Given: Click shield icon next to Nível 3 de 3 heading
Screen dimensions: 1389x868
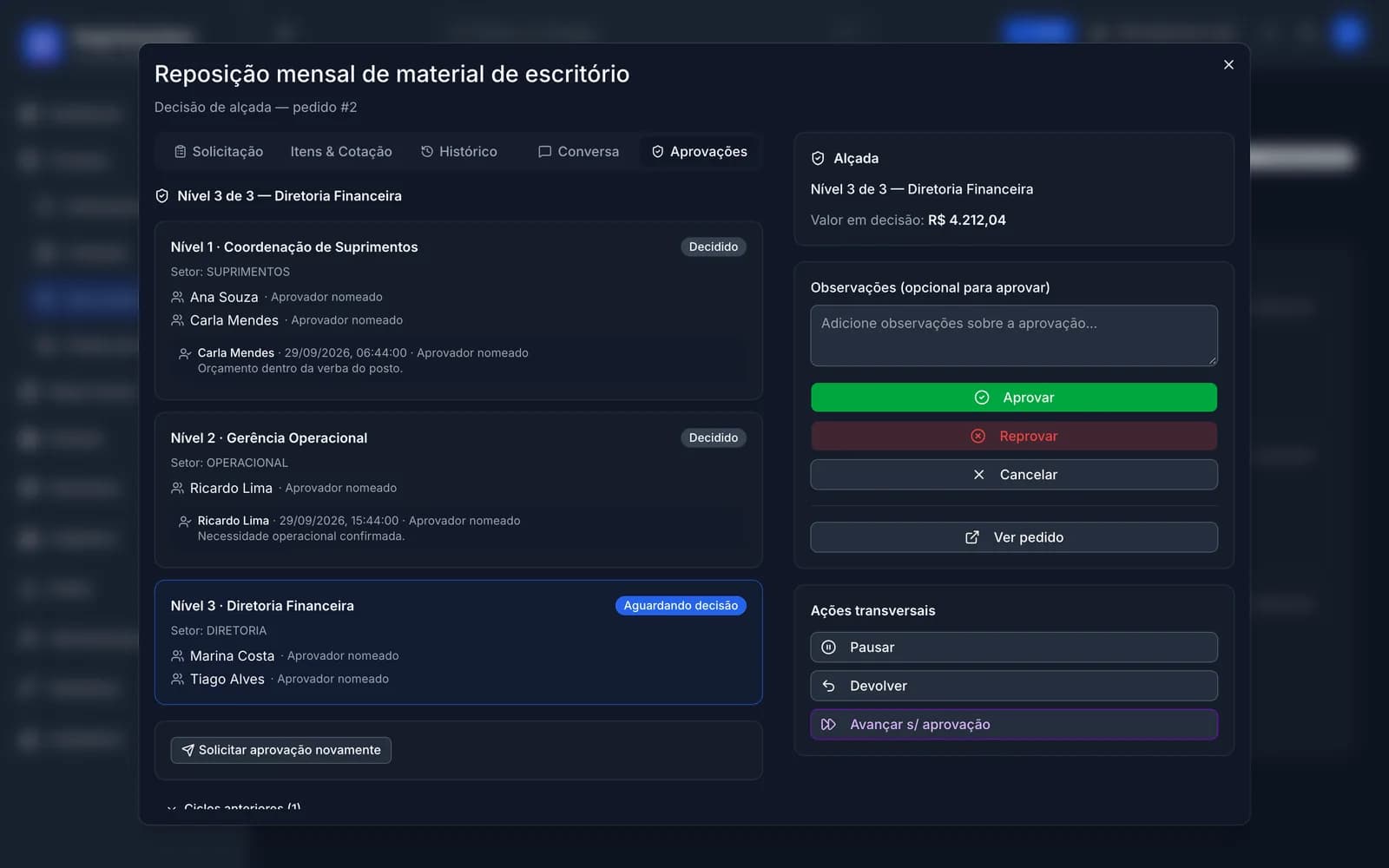Looking at the screenshot, I should (x=161, y=196).
